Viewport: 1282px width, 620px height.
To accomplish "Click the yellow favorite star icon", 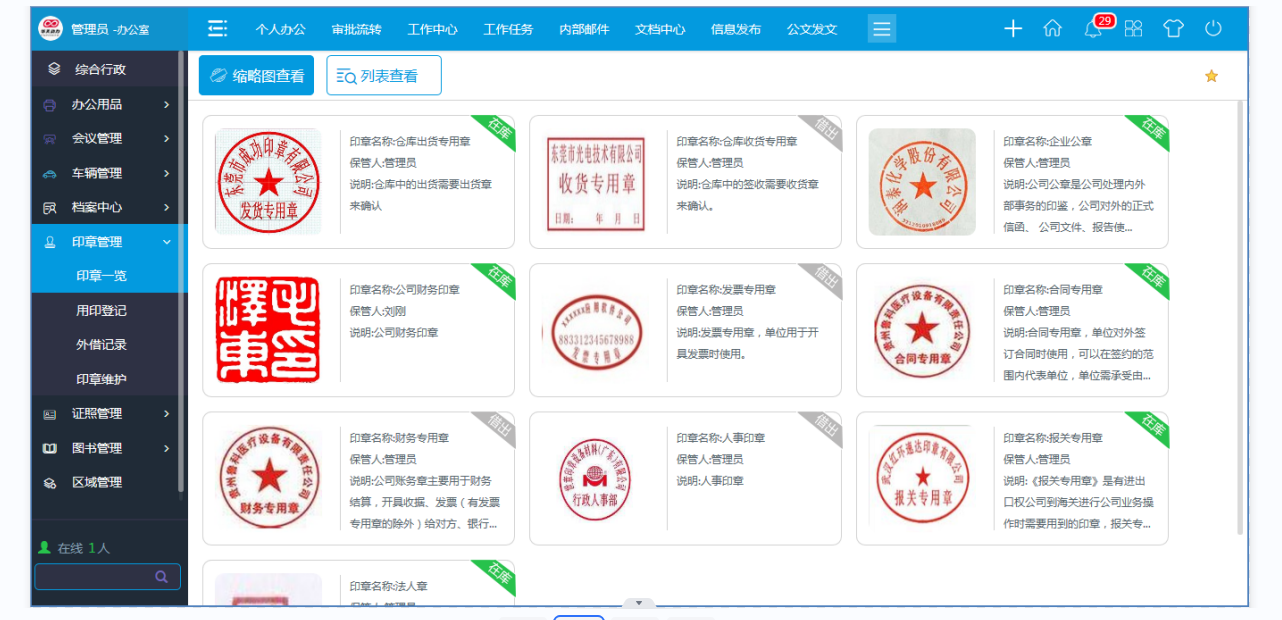I will click(1211, 76).
